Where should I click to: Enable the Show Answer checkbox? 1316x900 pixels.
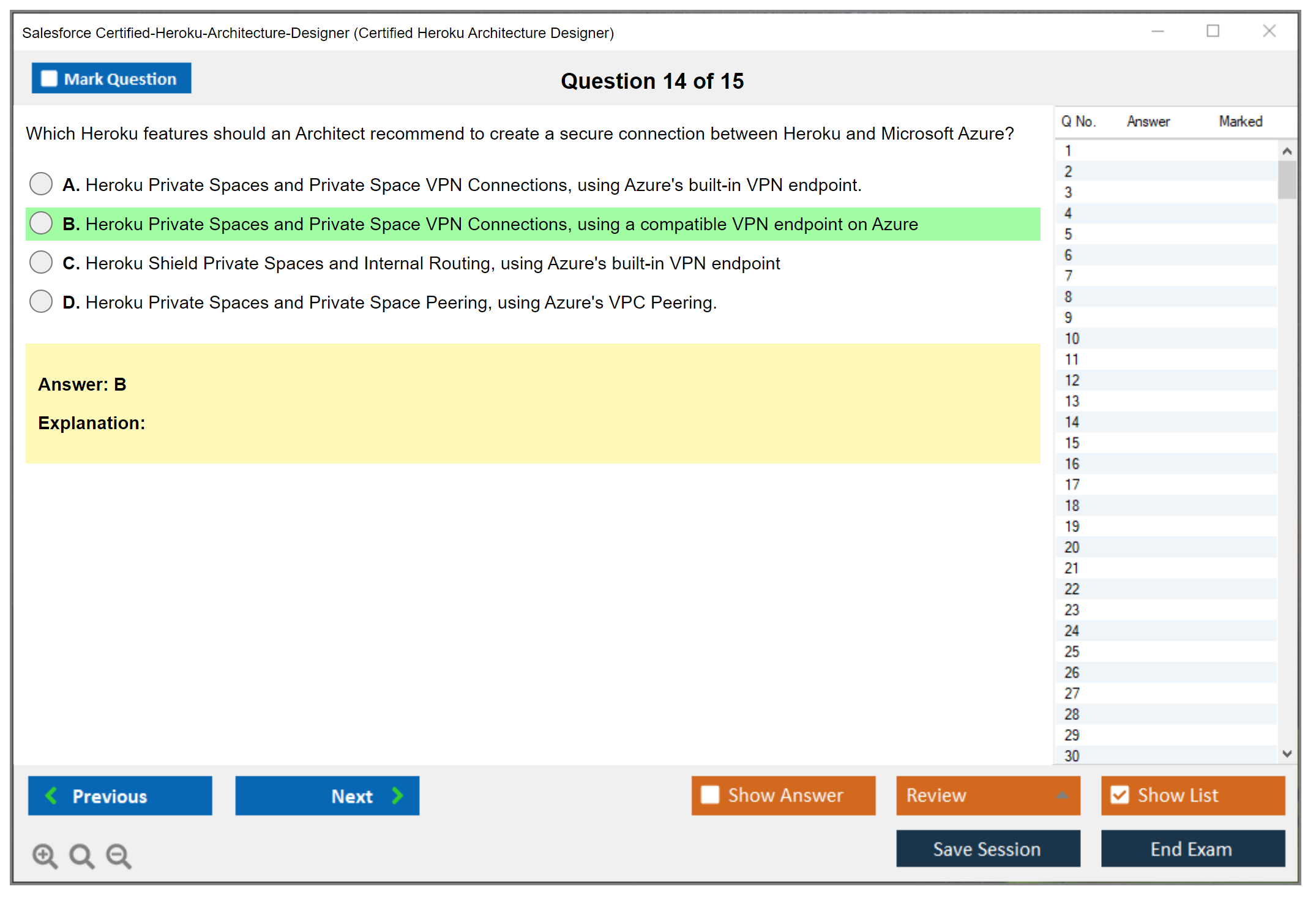click(x=710, y=795)
